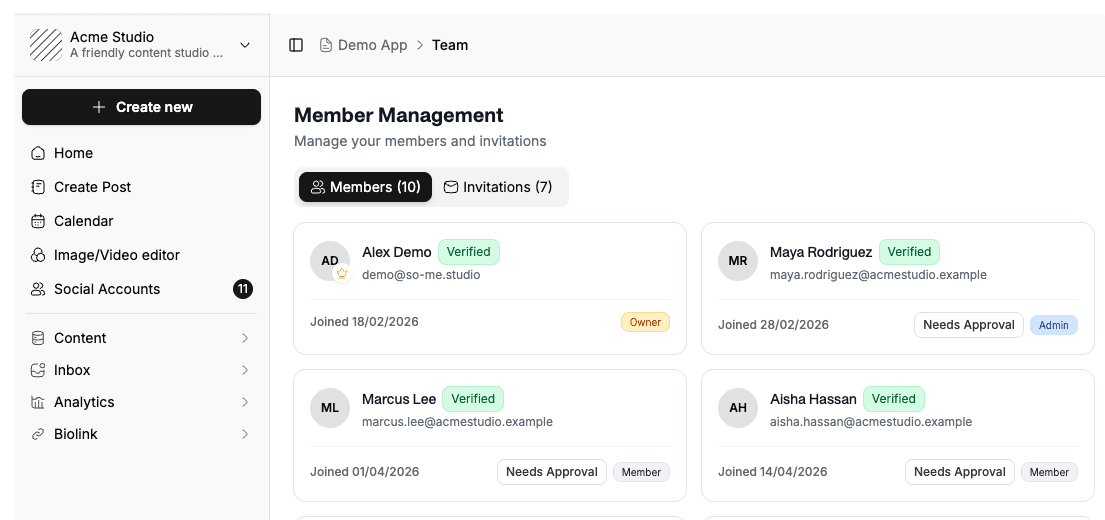Click Demo App breadcrumb link
1105x520 pixels.
[373, 45]
